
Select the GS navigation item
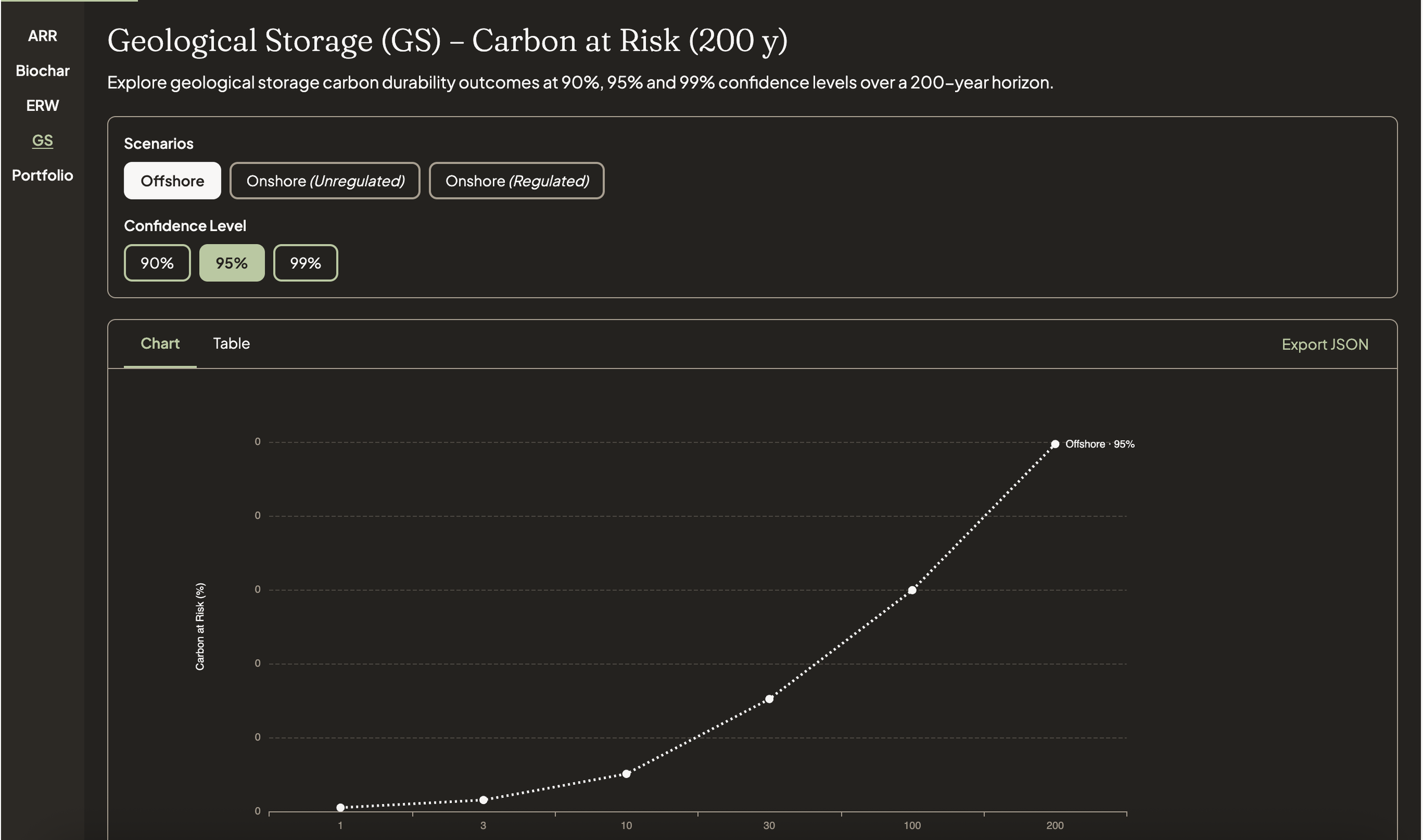point(43,139)
